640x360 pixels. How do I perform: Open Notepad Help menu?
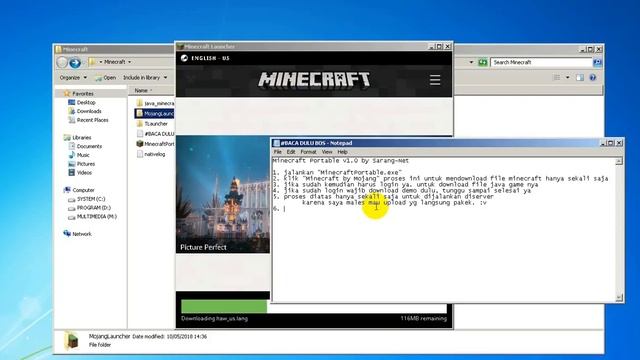click(342, 152)
